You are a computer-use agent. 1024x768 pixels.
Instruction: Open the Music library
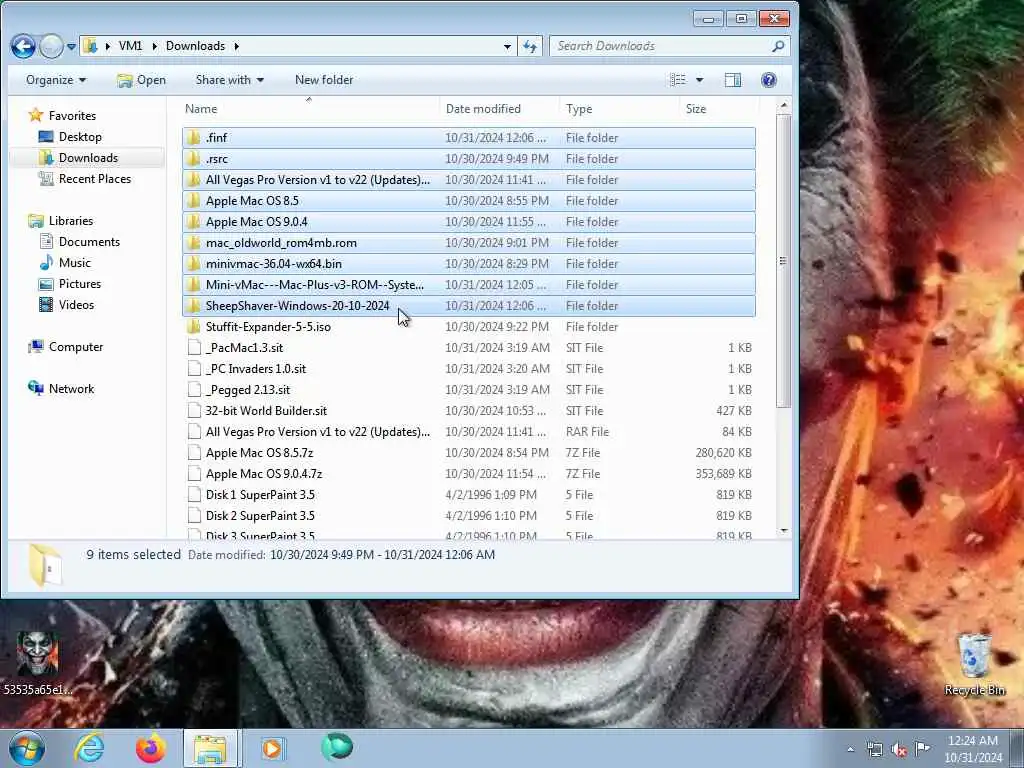65,263
